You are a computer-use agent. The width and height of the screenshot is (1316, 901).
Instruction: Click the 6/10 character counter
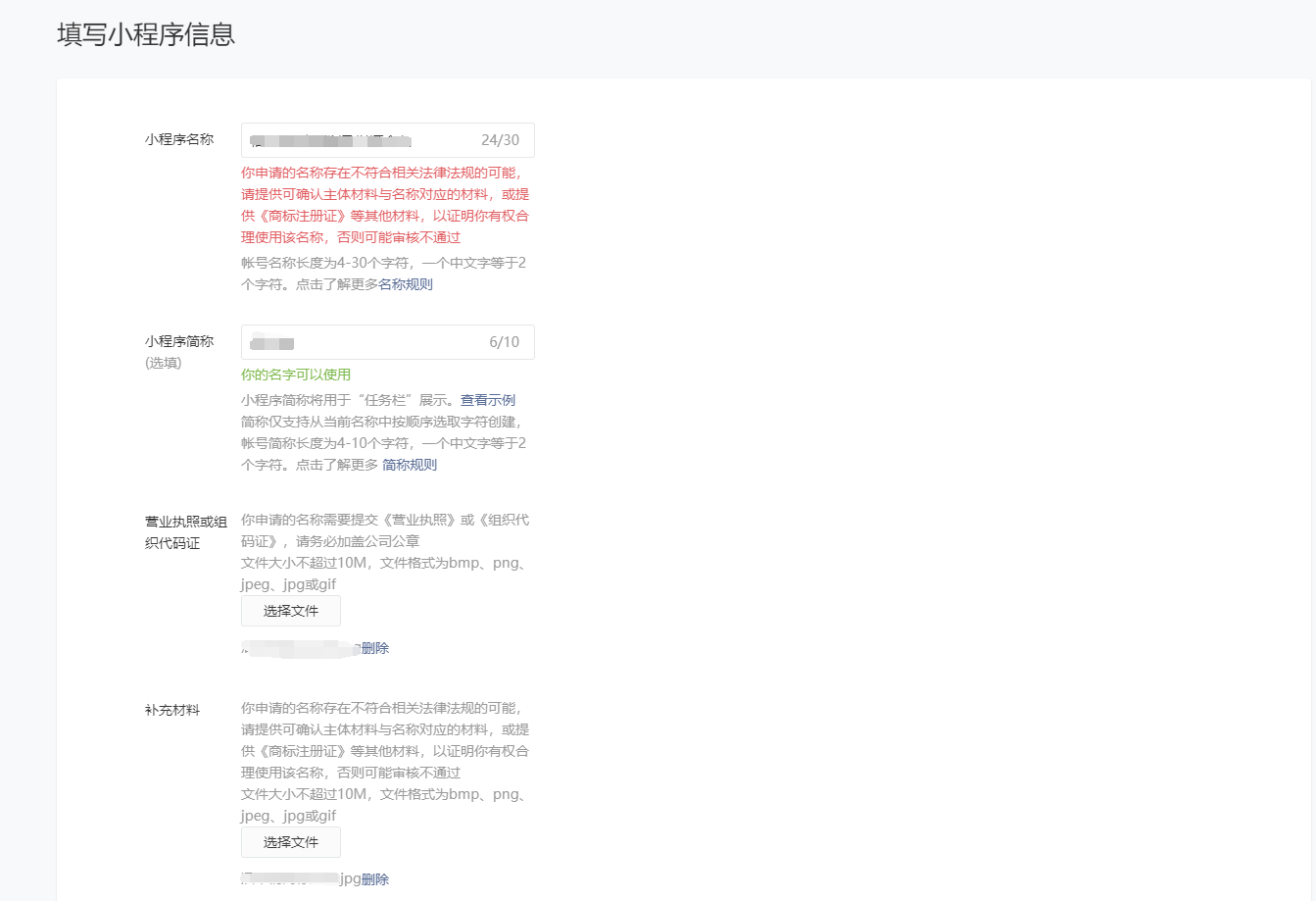pyautogui.click(x=504, y=342)
